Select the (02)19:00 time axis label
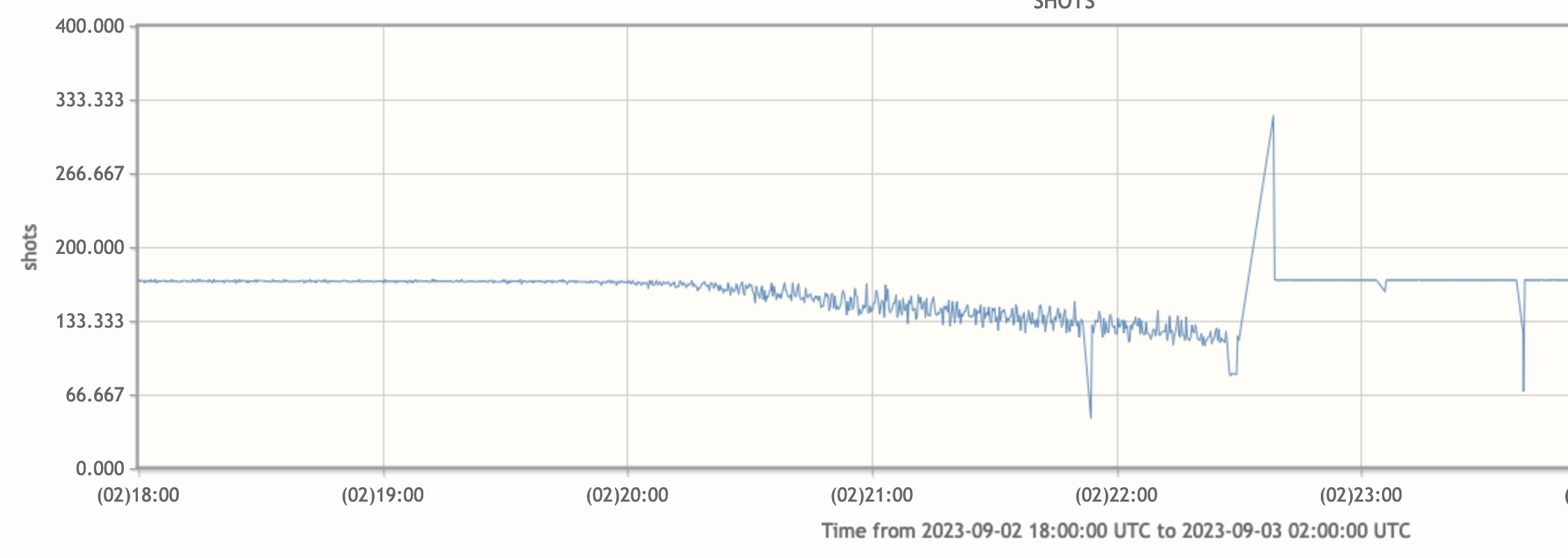 pos(382,495)
